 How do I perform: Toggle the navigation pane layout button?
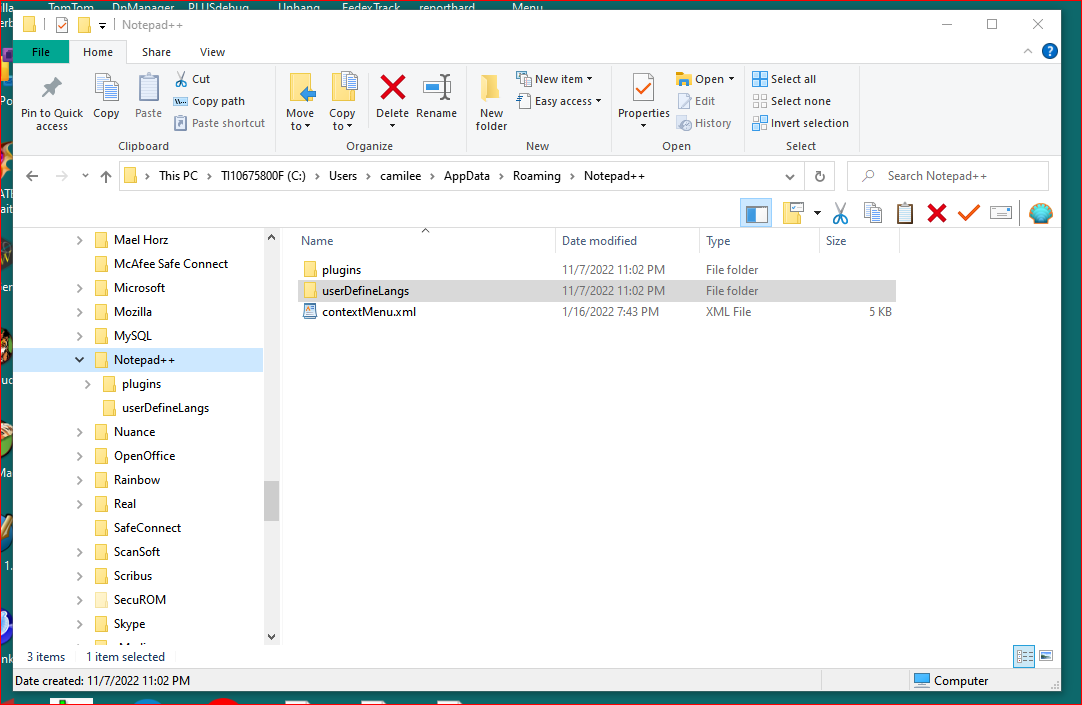[756, 214]
